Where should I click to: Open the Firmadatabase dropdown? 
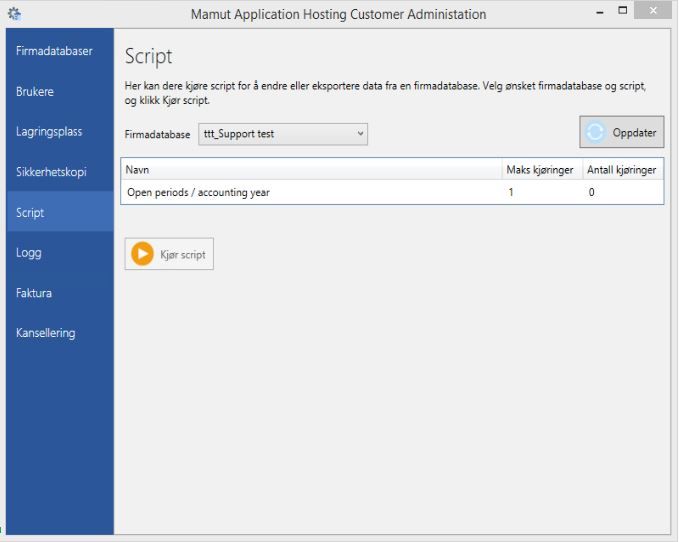click(283, 134)
